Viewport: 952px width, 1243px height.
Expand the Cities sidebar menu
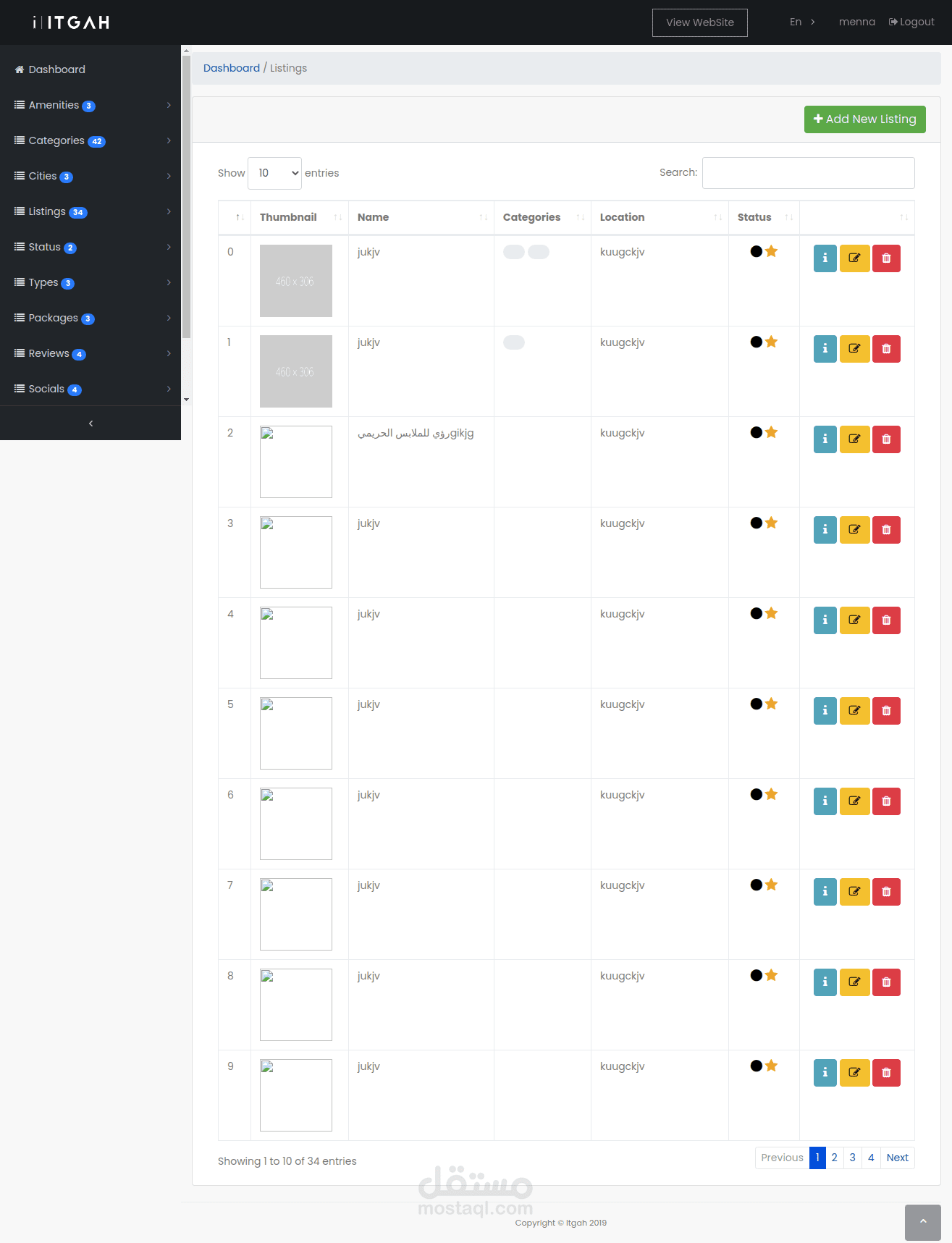click(90, 176)
